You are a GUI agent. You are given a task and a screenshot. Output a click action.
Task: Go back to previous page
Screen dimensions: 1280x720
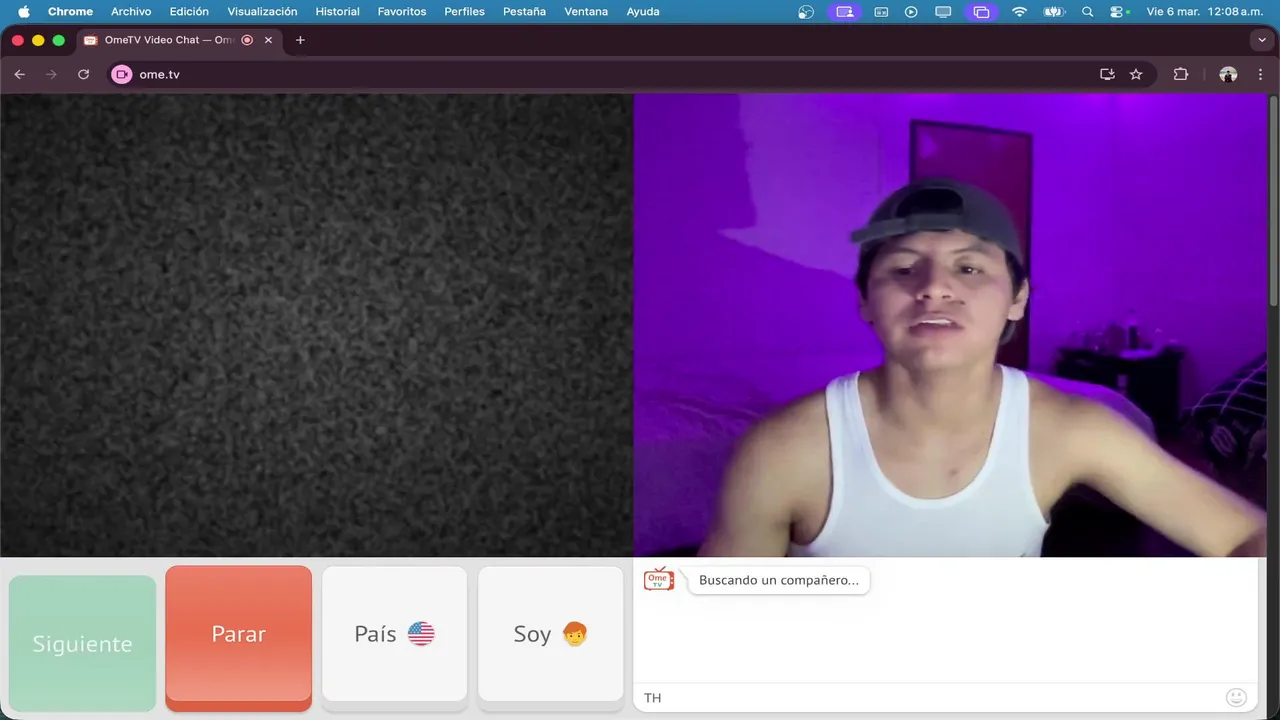20,74
